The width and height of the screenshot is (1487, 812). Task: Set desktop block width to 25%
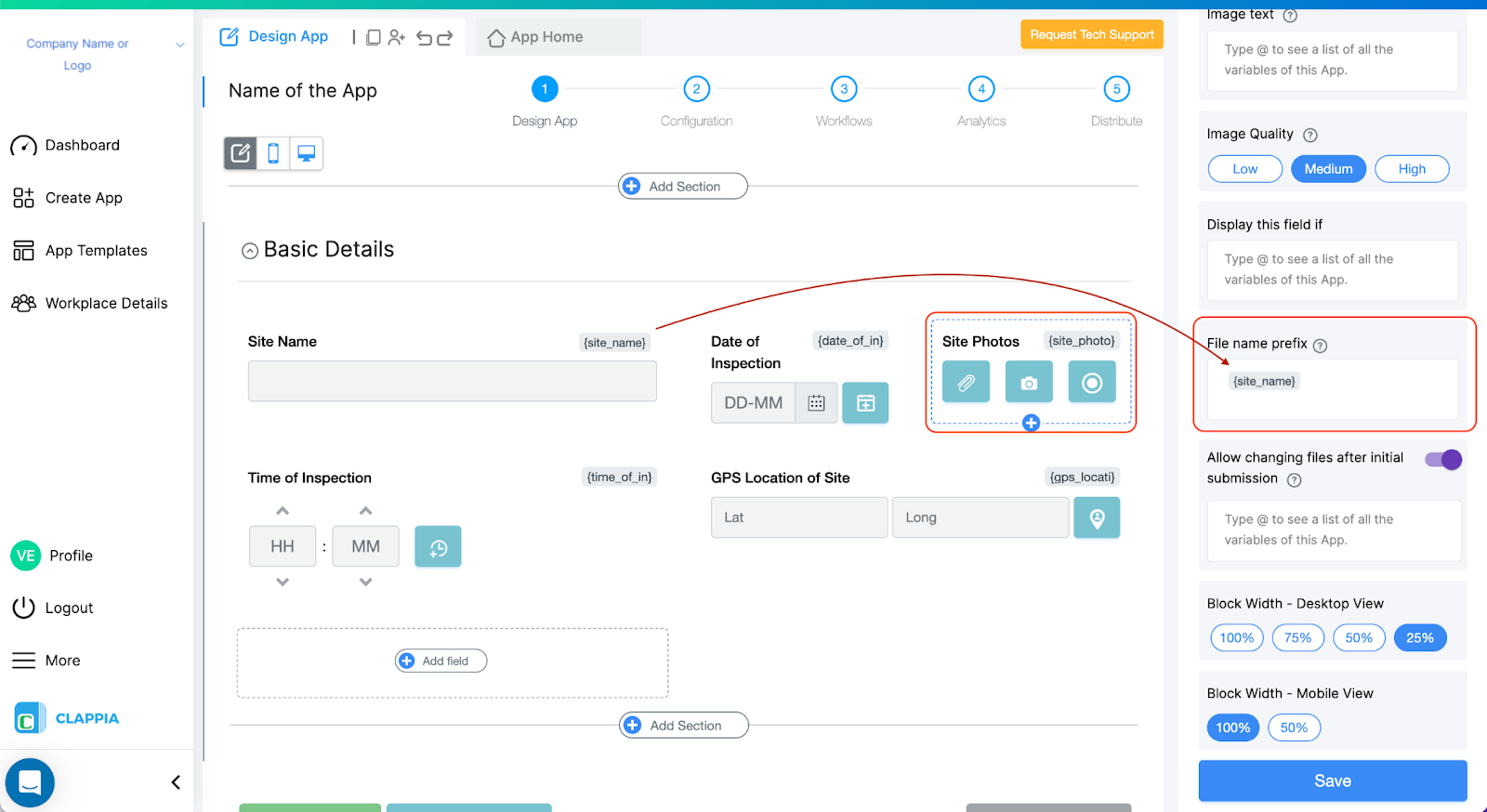[x=1420, y=638]
